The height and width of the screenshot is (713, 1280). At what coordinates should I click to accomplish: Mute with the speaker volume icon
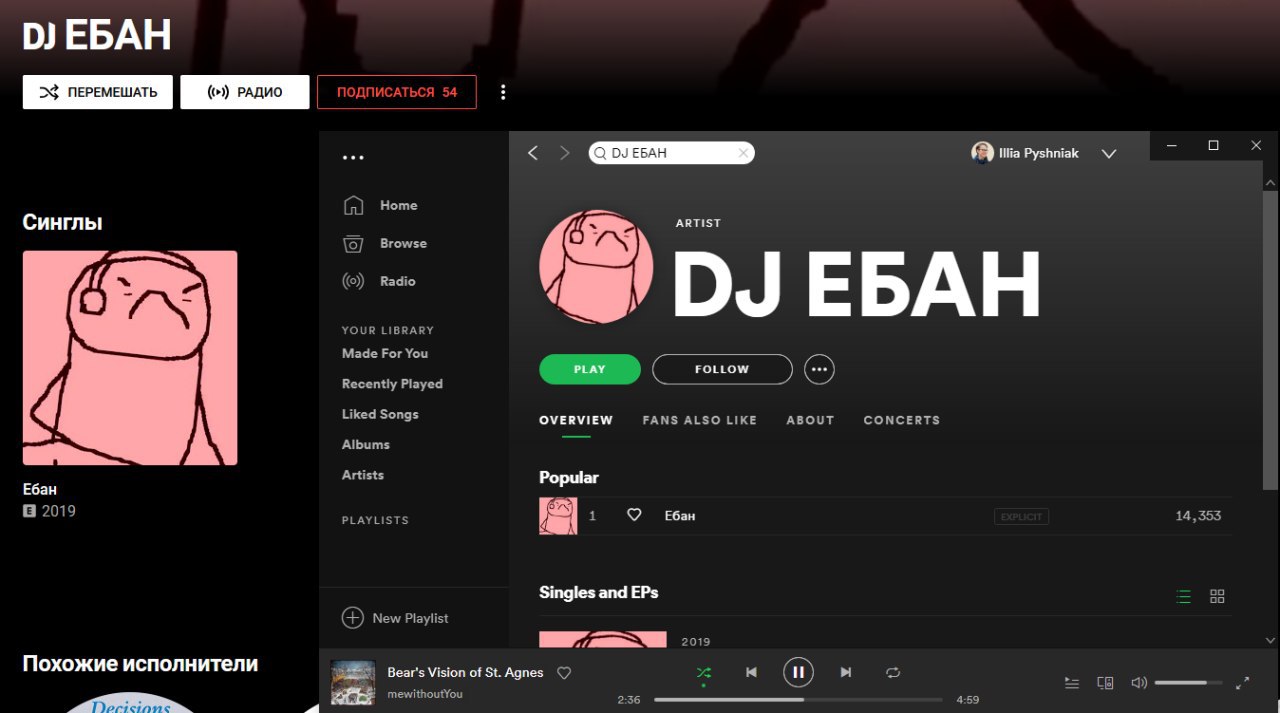[x=1138, y=683]
